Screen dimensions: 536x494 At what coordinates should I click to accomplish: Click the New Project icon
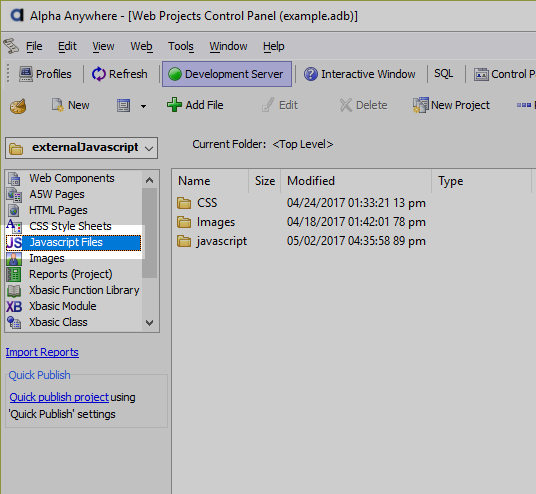(420, 105)
